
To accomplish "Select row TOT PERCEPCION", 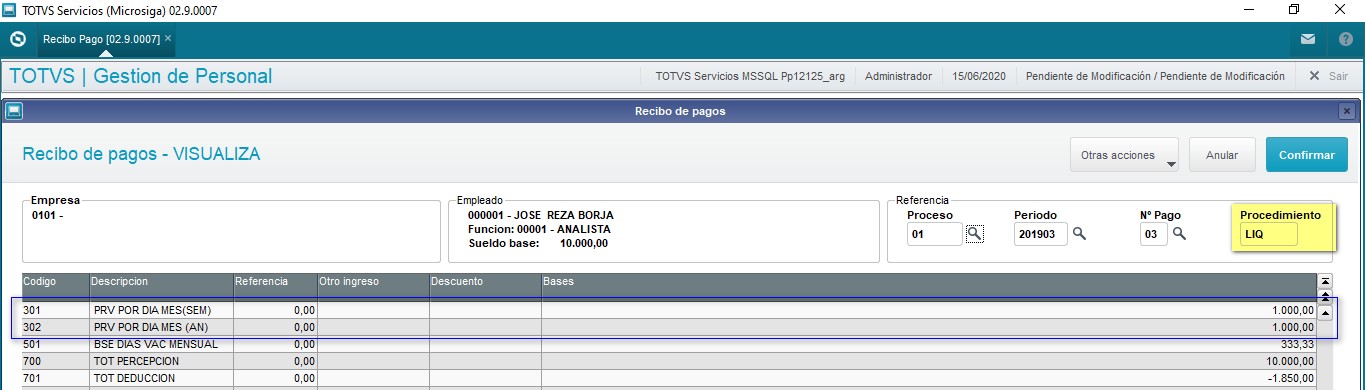I will [x=669, y=361].
